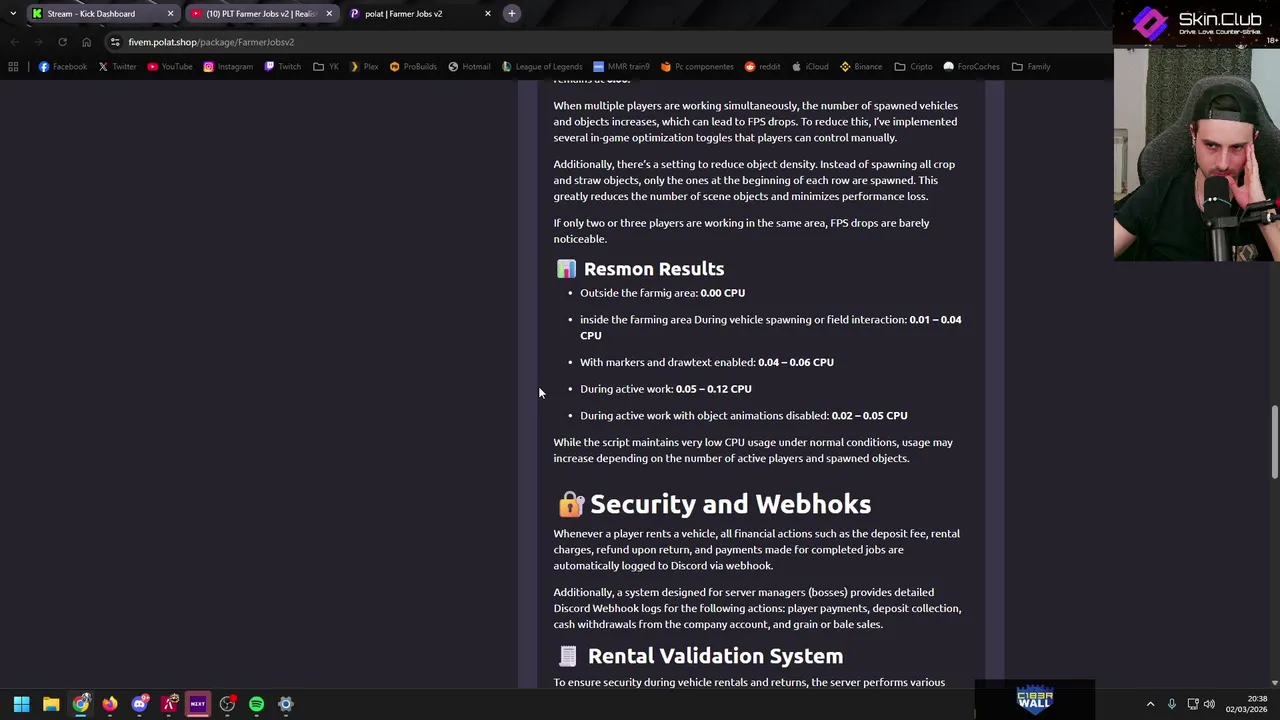Image resolution: width=1280 pixels, height=720 pixels.
Task: Click the Rental Validation System heading
Action: point(715,656)
